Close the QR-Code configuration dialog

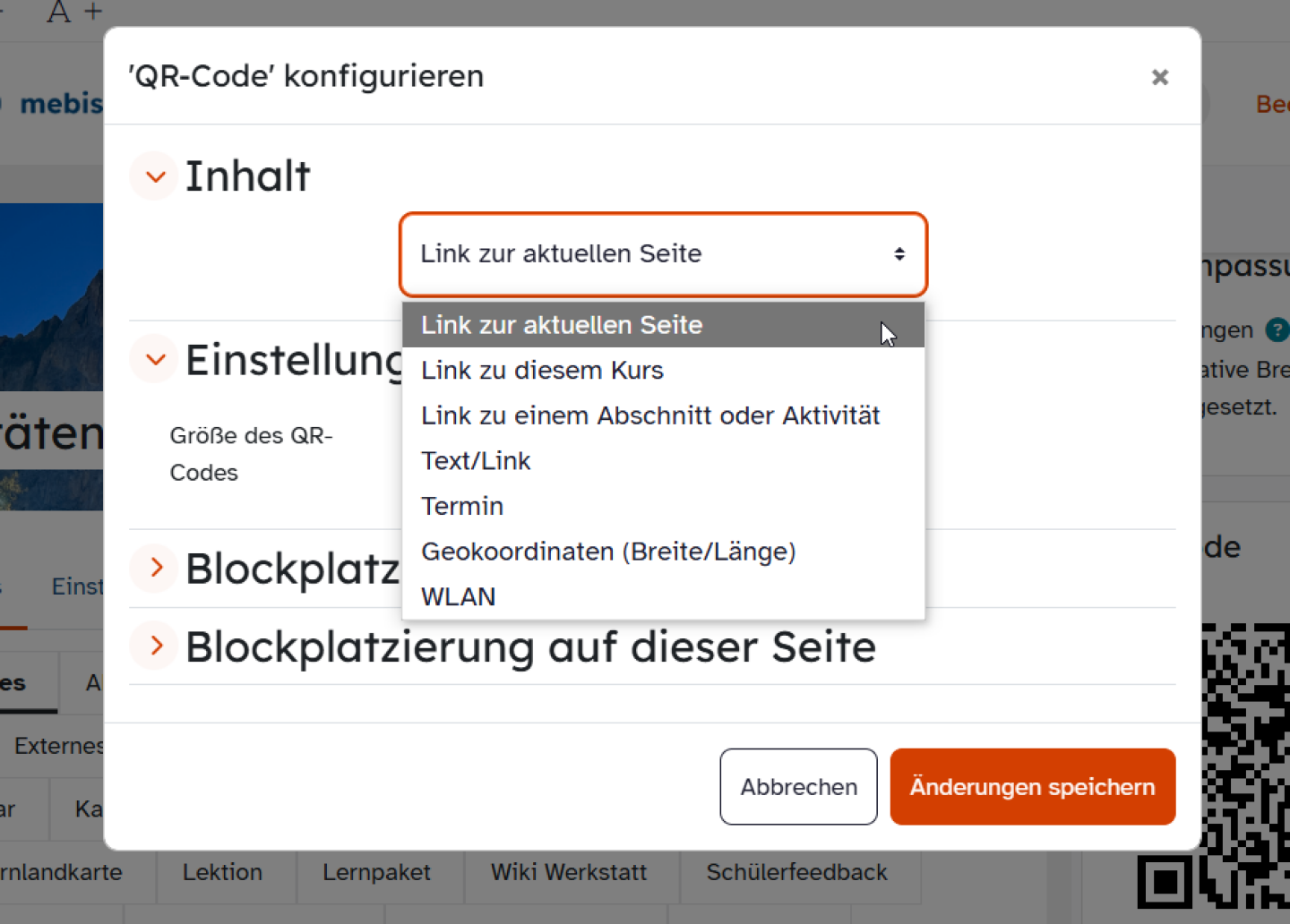point(1160,77)
